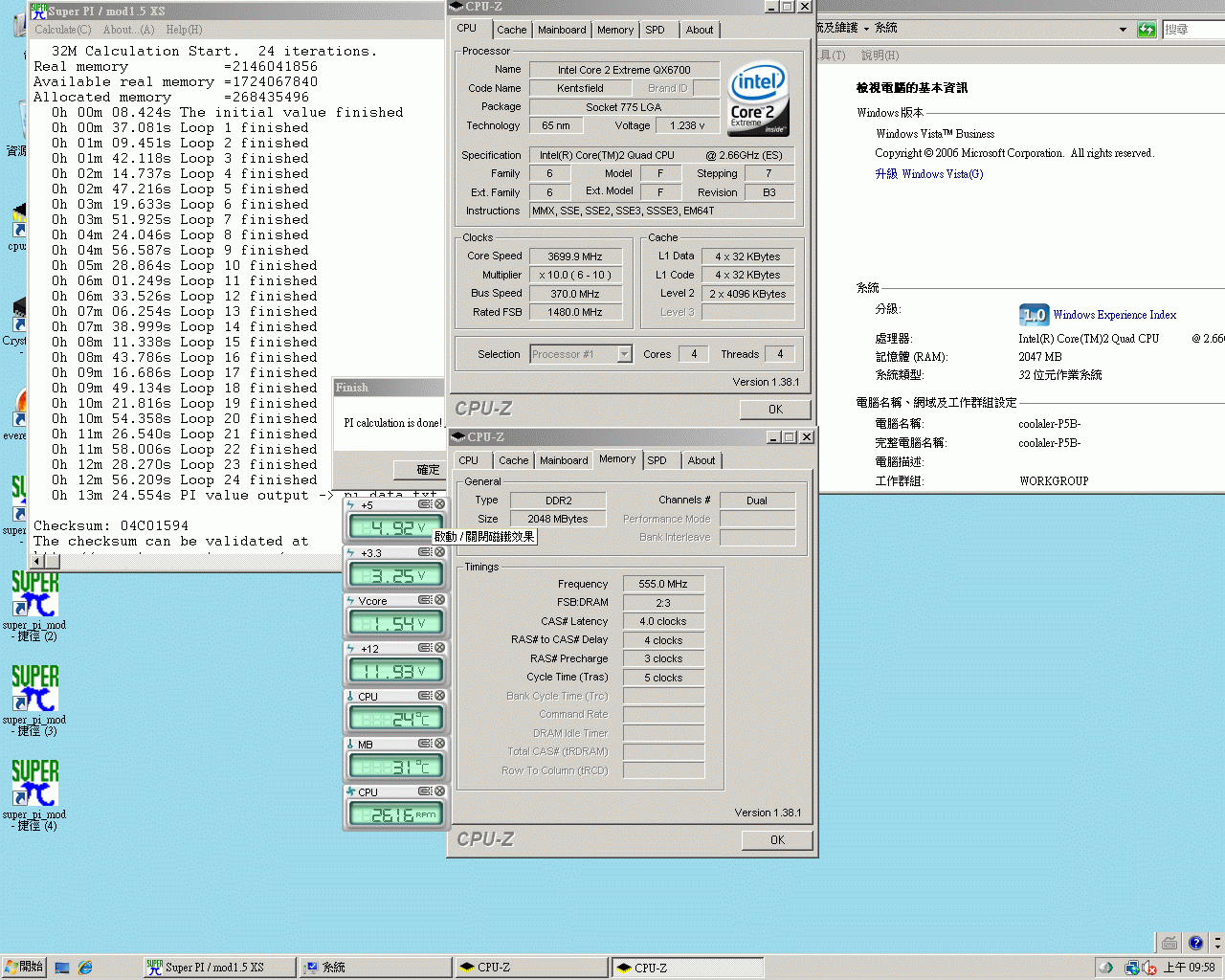Open the 說明(H) menu in System window

(x=880, y=56)
